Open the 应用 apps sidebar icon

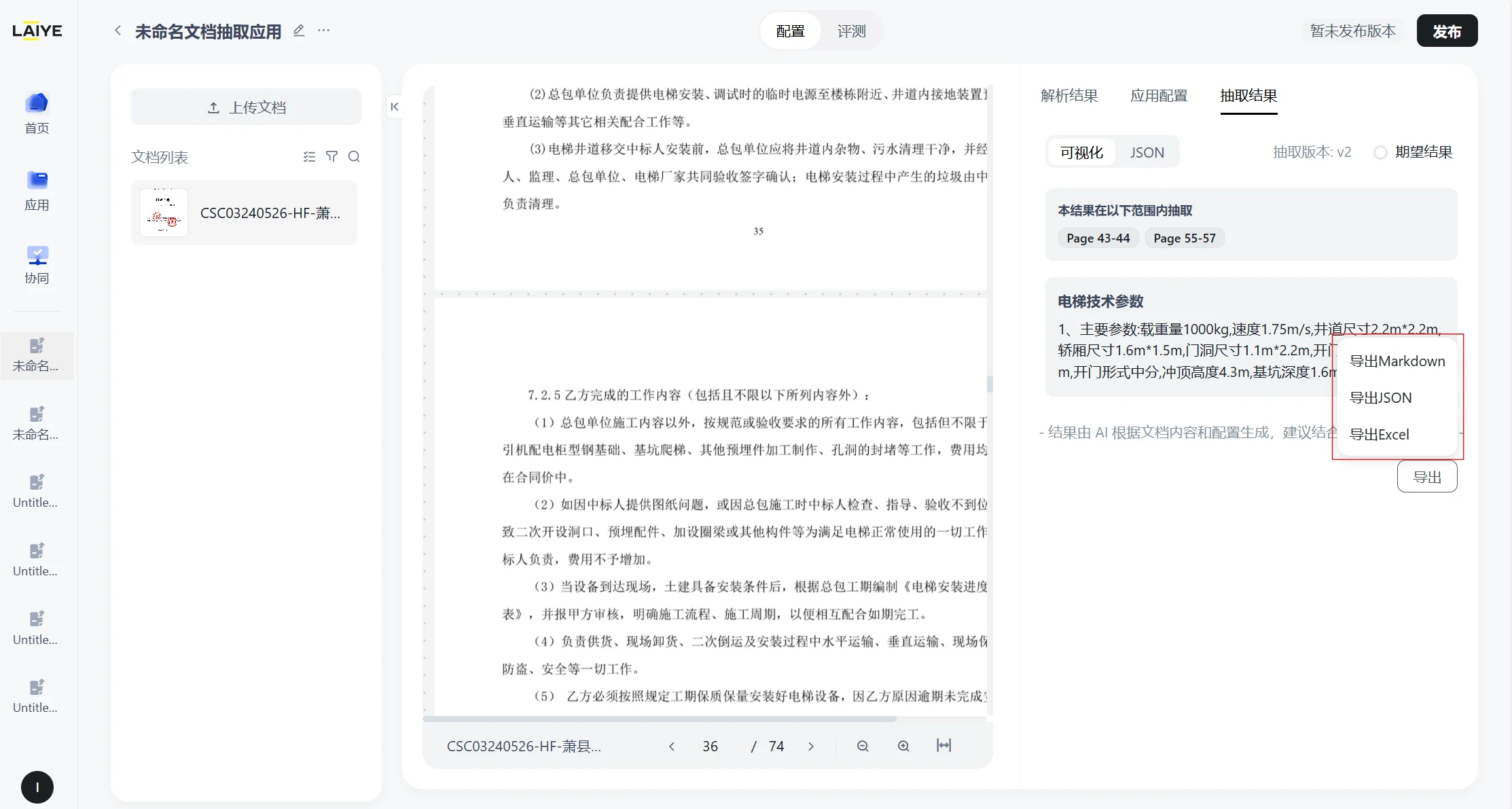pyautogui.click(x=37, y=191)
